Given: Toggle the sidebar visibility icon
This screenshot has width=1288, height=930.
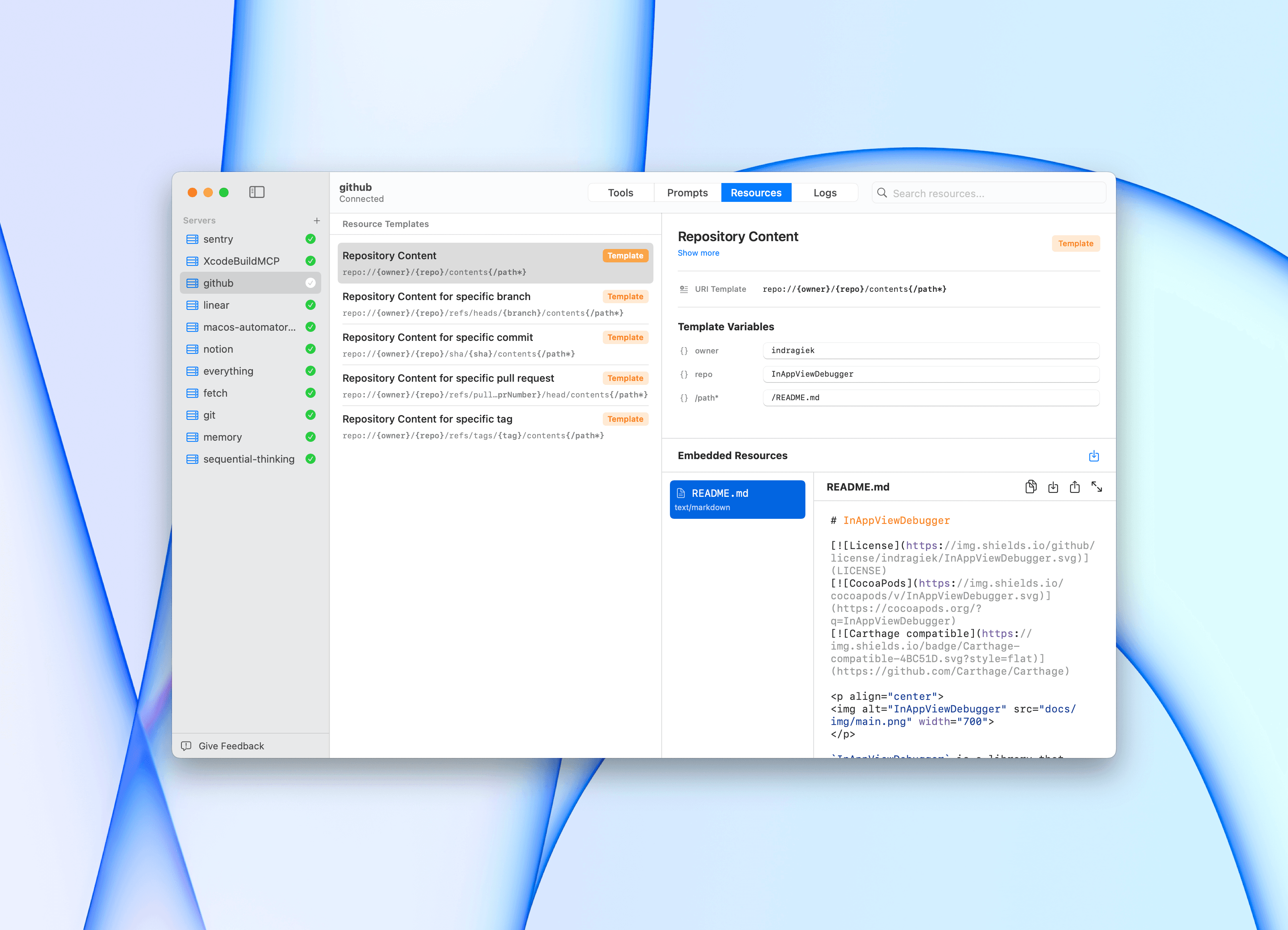Looking at the screenshot, I should pos(257,192).
